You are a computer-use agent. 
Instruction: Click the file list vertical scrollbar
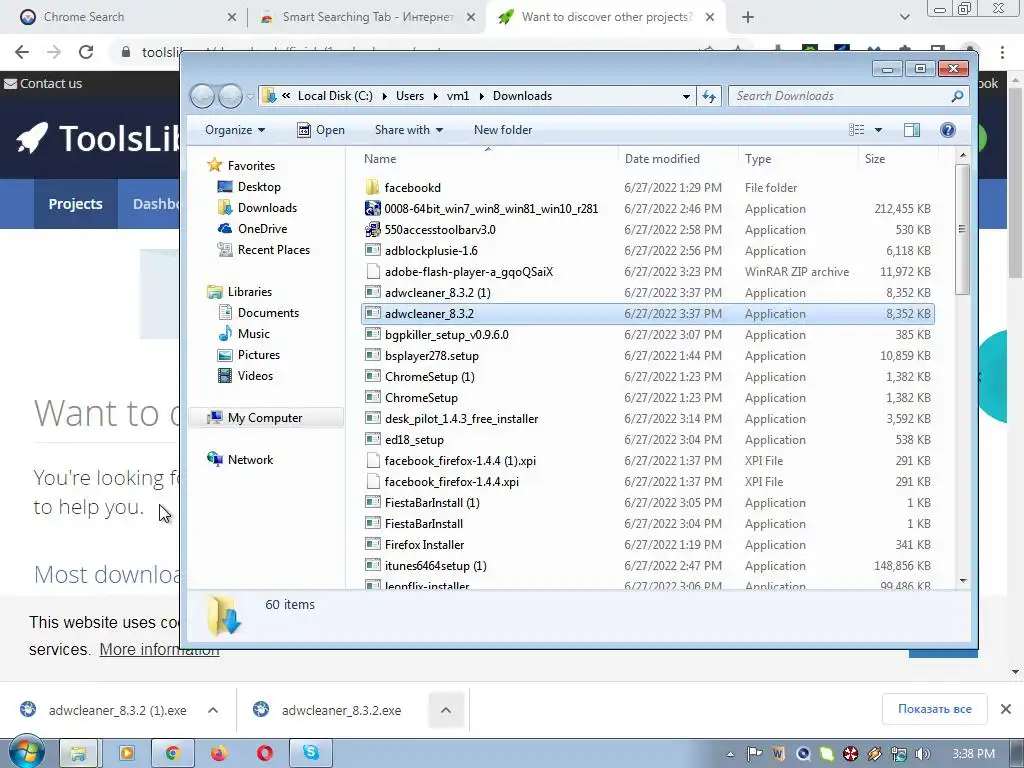(x=962, y=229)
